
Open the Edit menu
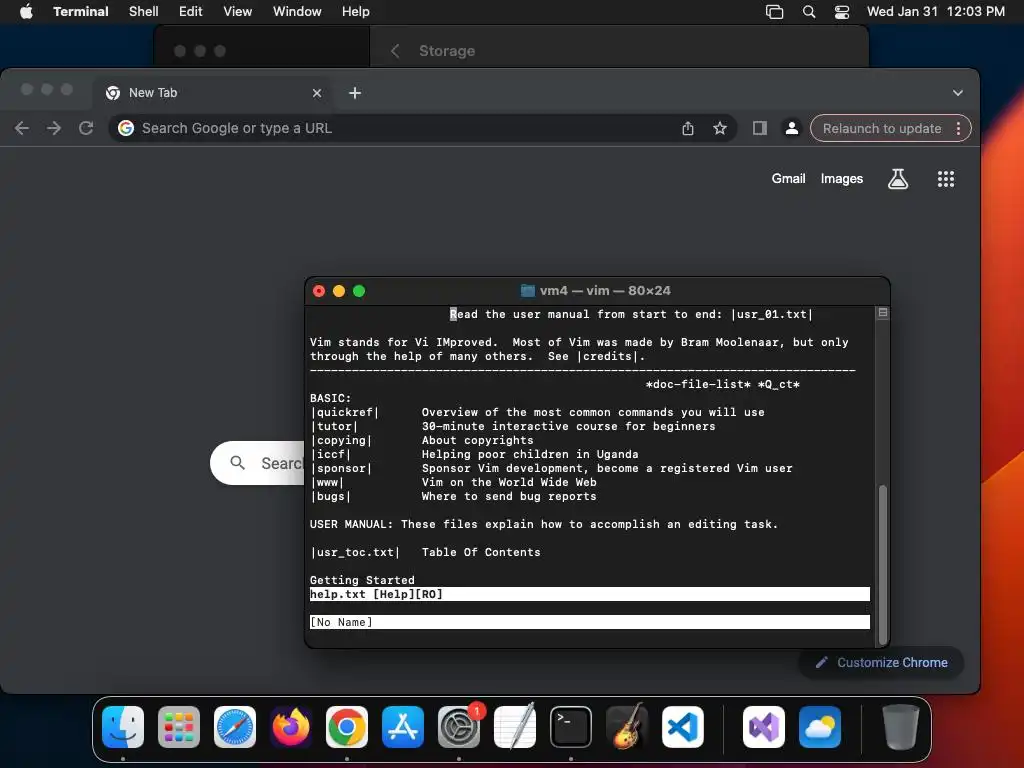[x=191, y=12]
